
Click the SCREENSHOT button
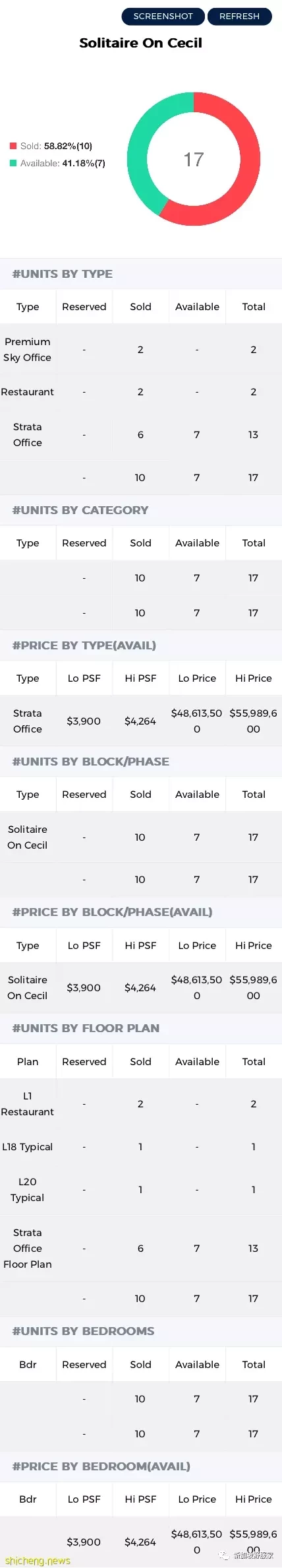click(x=163, y=16)
